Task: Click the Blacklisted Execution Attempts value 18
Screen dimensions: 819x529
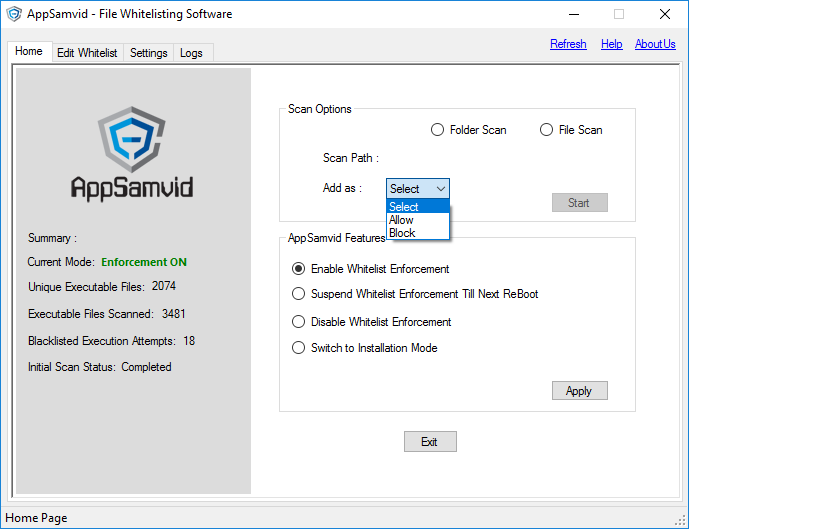Action: [189, 341]
